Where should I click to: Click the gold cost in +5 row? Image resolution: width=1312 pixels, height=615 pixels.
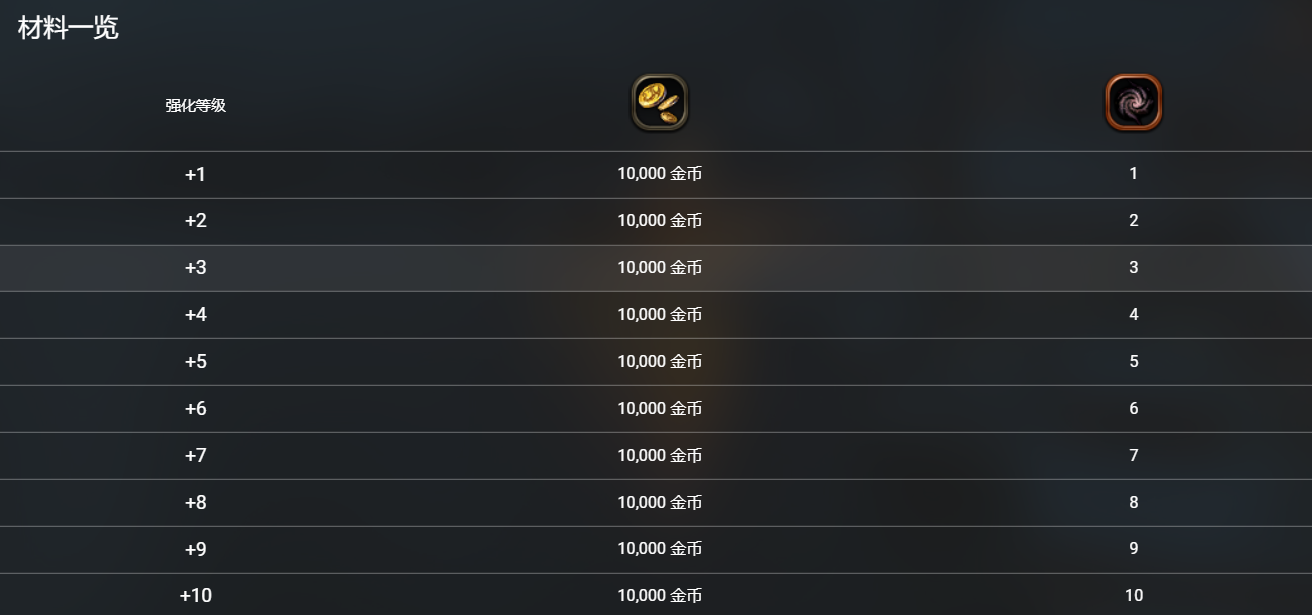coord(660,362)
